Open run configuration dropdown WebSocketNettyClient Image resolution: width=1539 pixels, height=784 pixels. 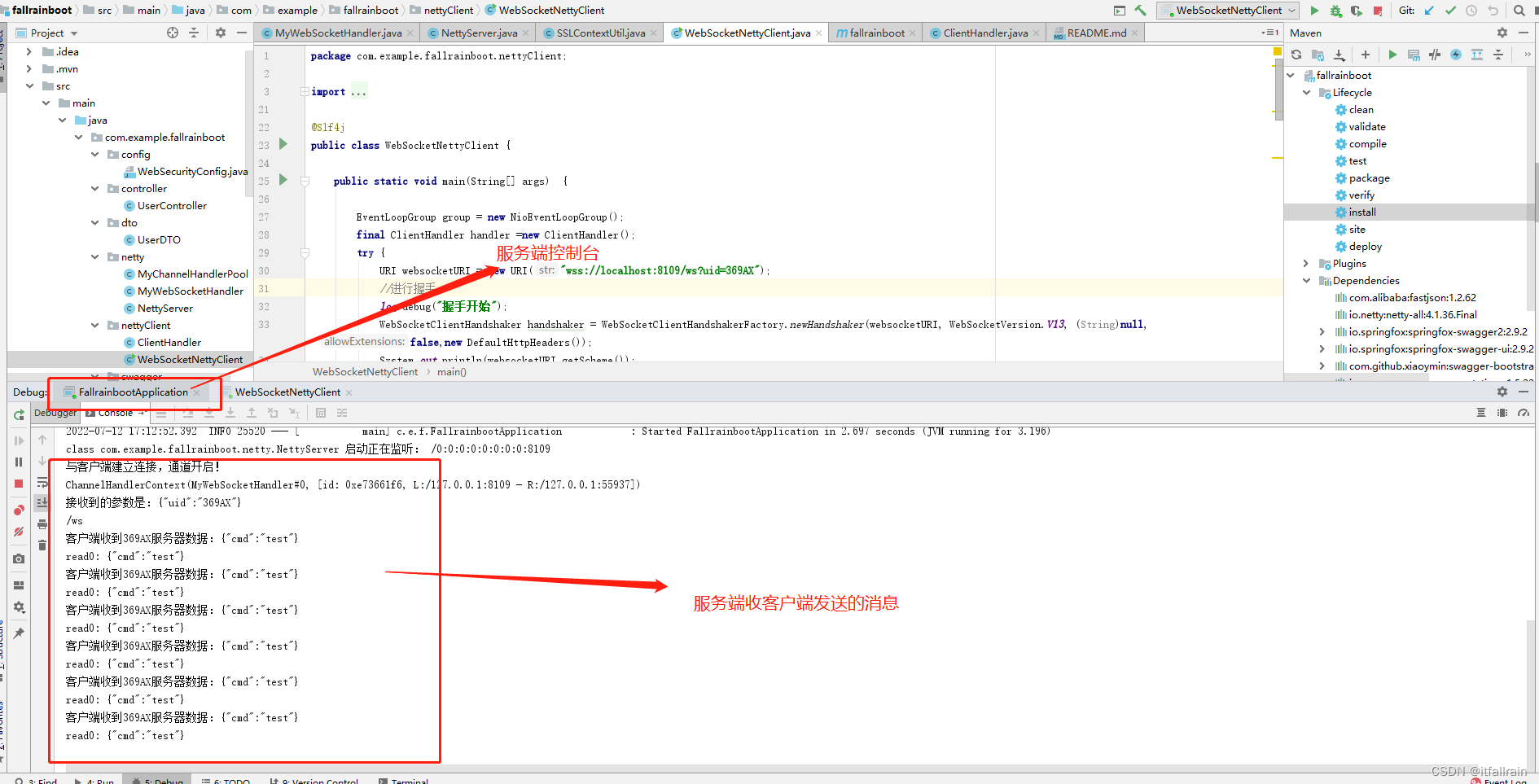coord(1228,11)
